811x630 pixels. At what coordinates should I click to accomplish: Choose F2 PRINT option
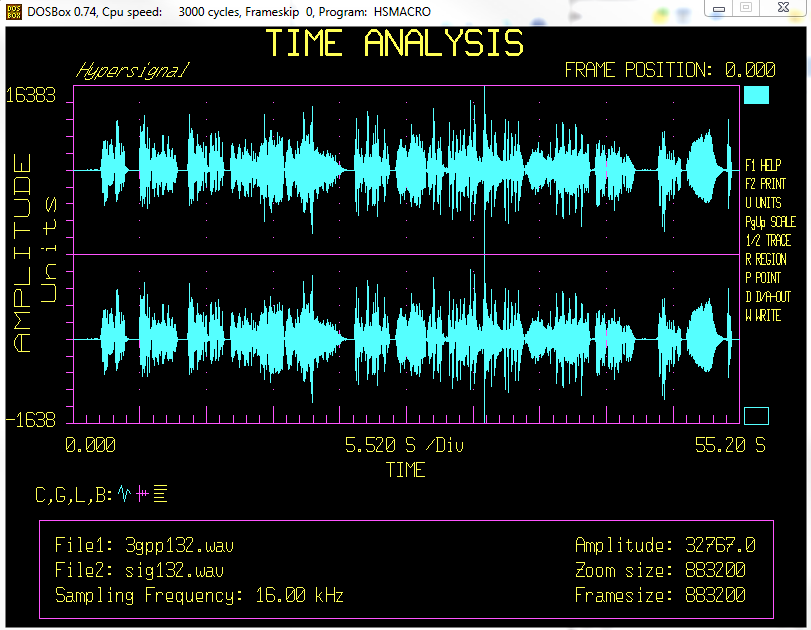(765, 184)
